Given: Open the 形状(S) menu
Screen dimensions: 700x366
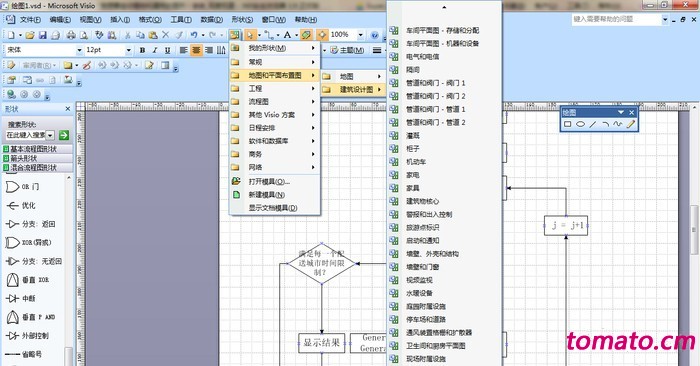Looking at the screenshot, I should click(x=242, y=20).
